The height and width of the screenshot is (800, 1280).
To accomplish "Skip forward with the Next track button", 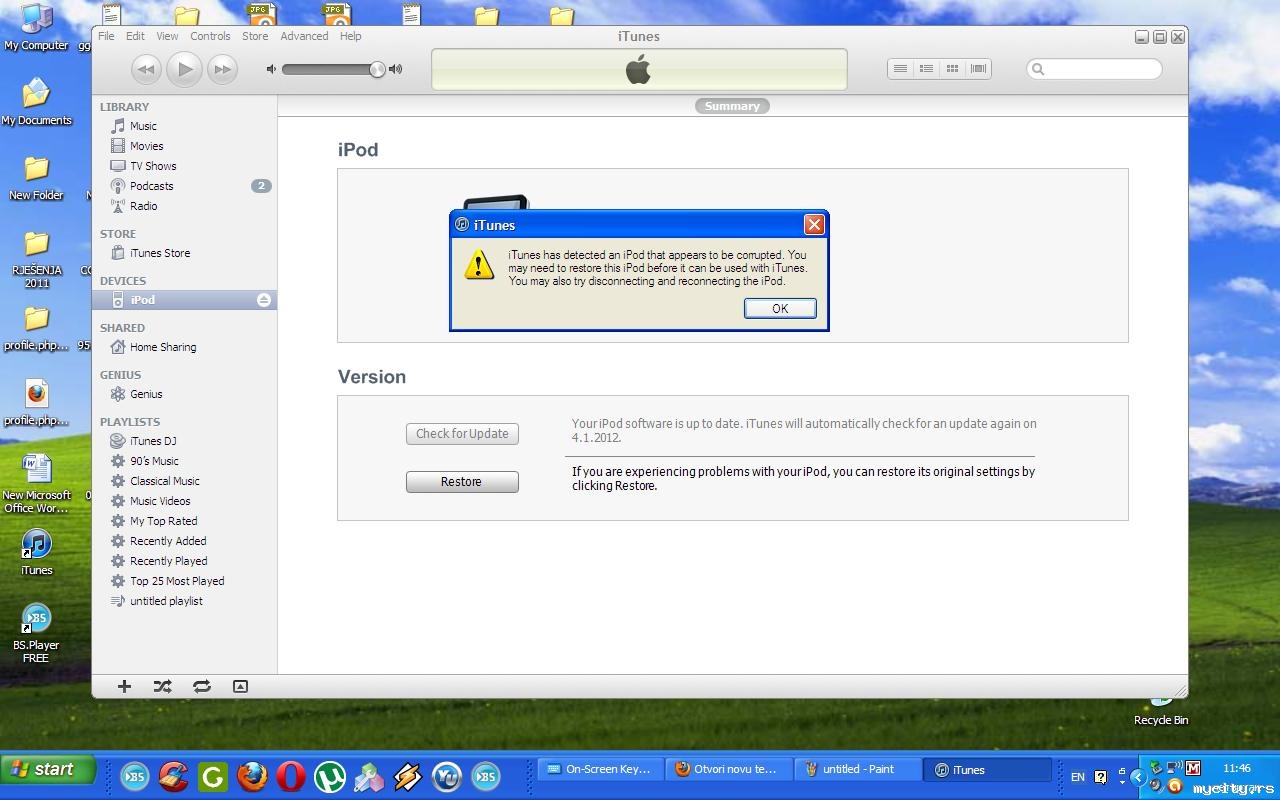I will click(x=222, y=69).
